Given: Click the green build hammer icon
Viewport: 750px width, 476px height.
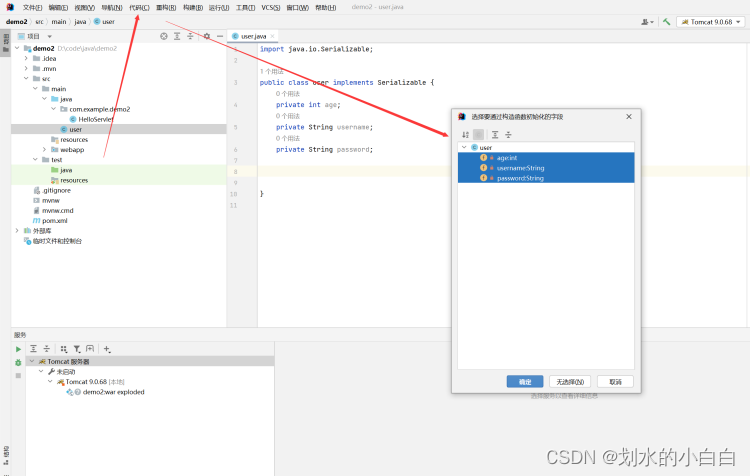Looking at the screenshot, I should pos(666,22).
